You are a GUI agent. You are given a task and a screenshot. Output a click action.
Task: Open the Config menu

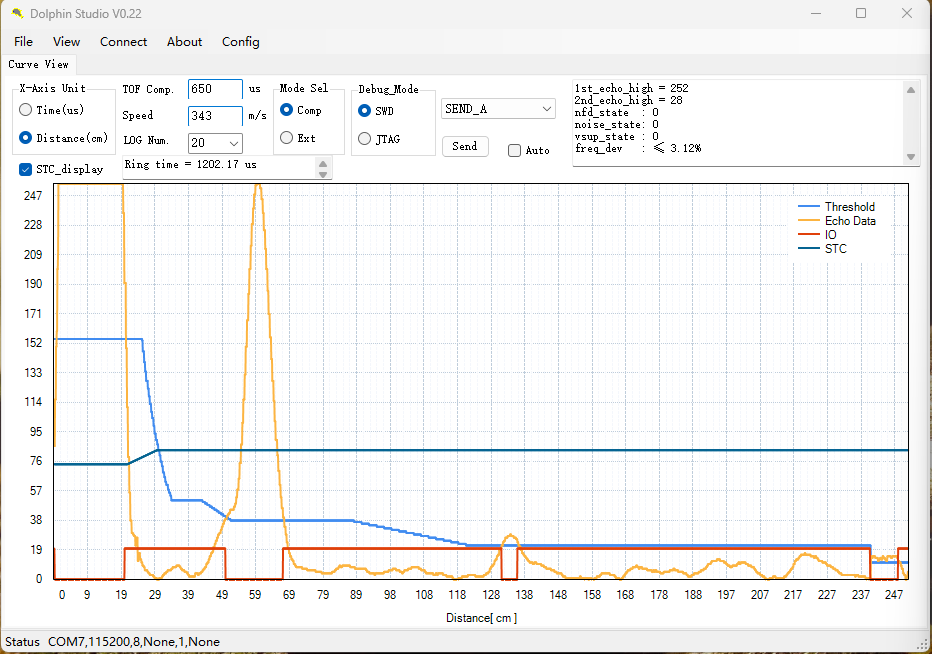(x=240, y=42)
